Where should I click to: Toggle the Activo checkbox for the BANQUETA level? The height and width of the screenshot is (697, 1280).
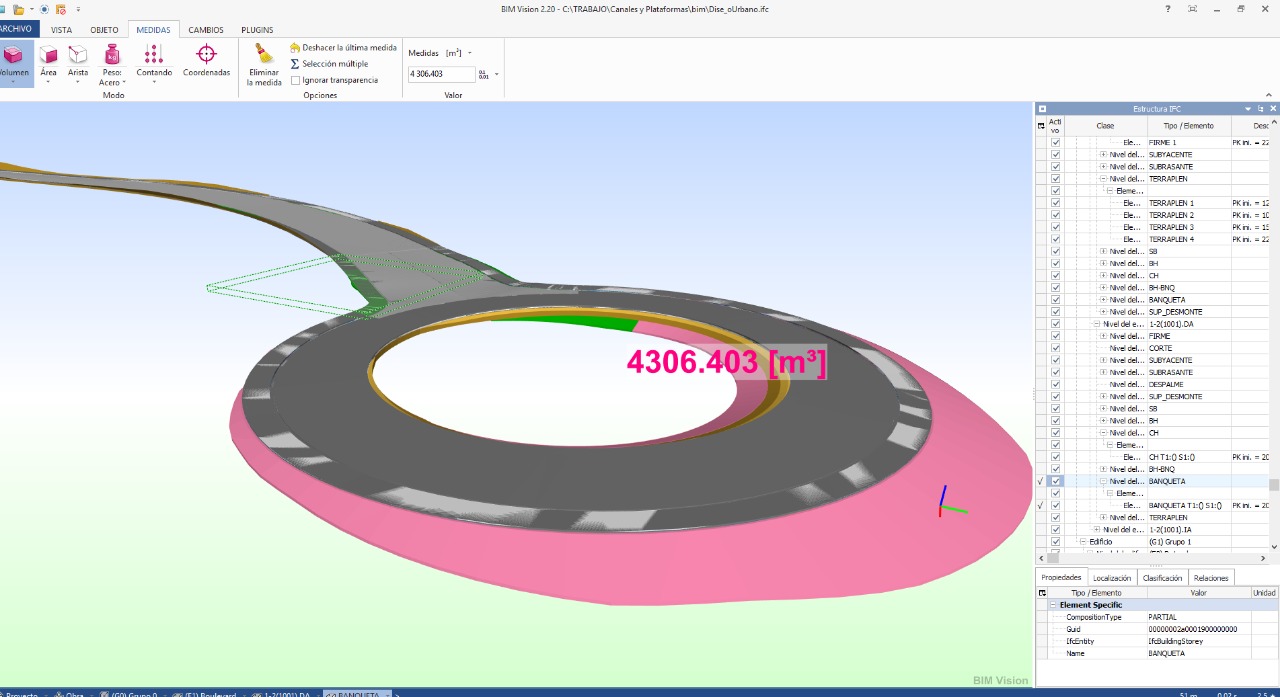(1055, 481)
